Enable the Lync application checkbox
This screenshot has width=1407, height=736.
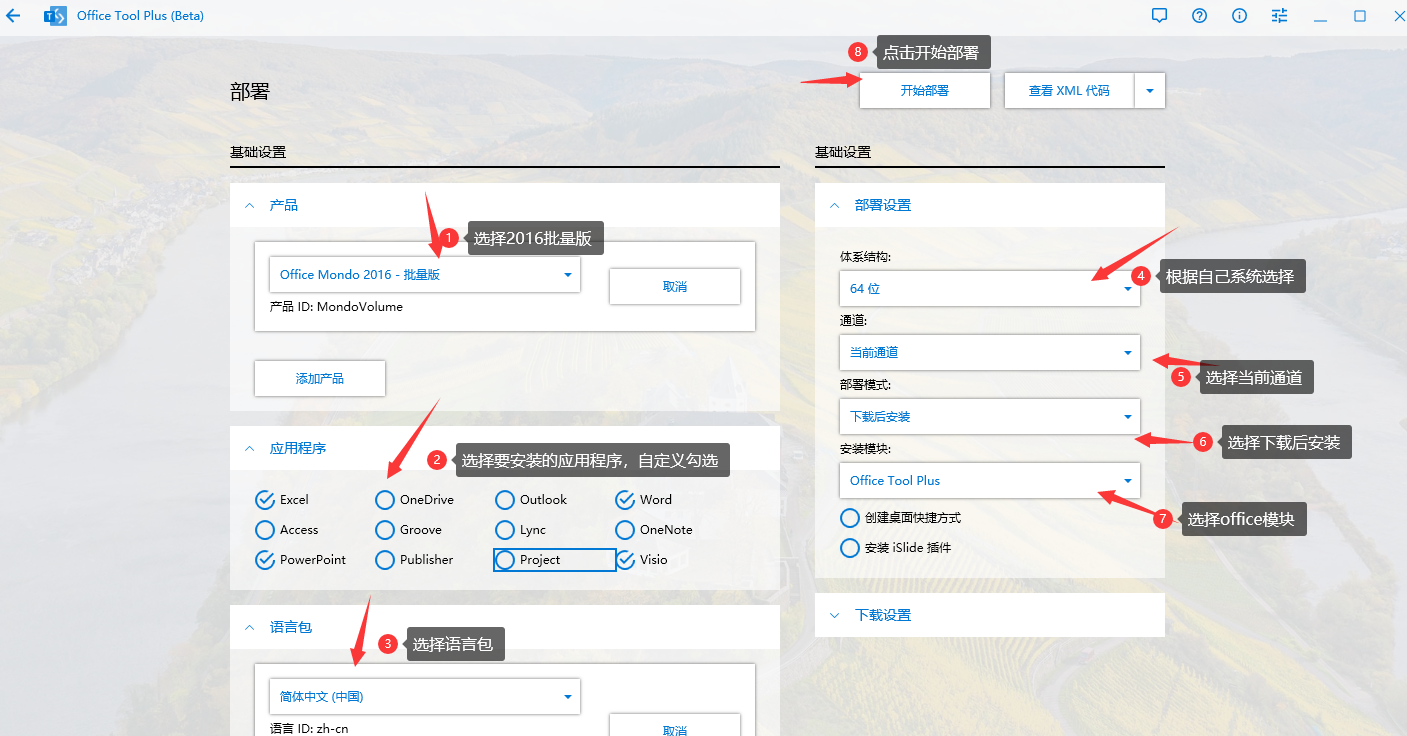coord(505,530)
